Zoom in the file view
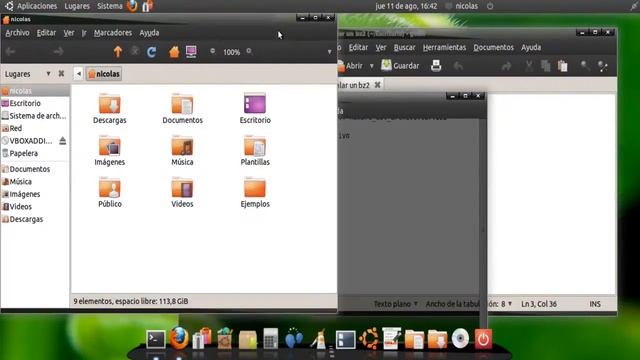 [249, 51]
